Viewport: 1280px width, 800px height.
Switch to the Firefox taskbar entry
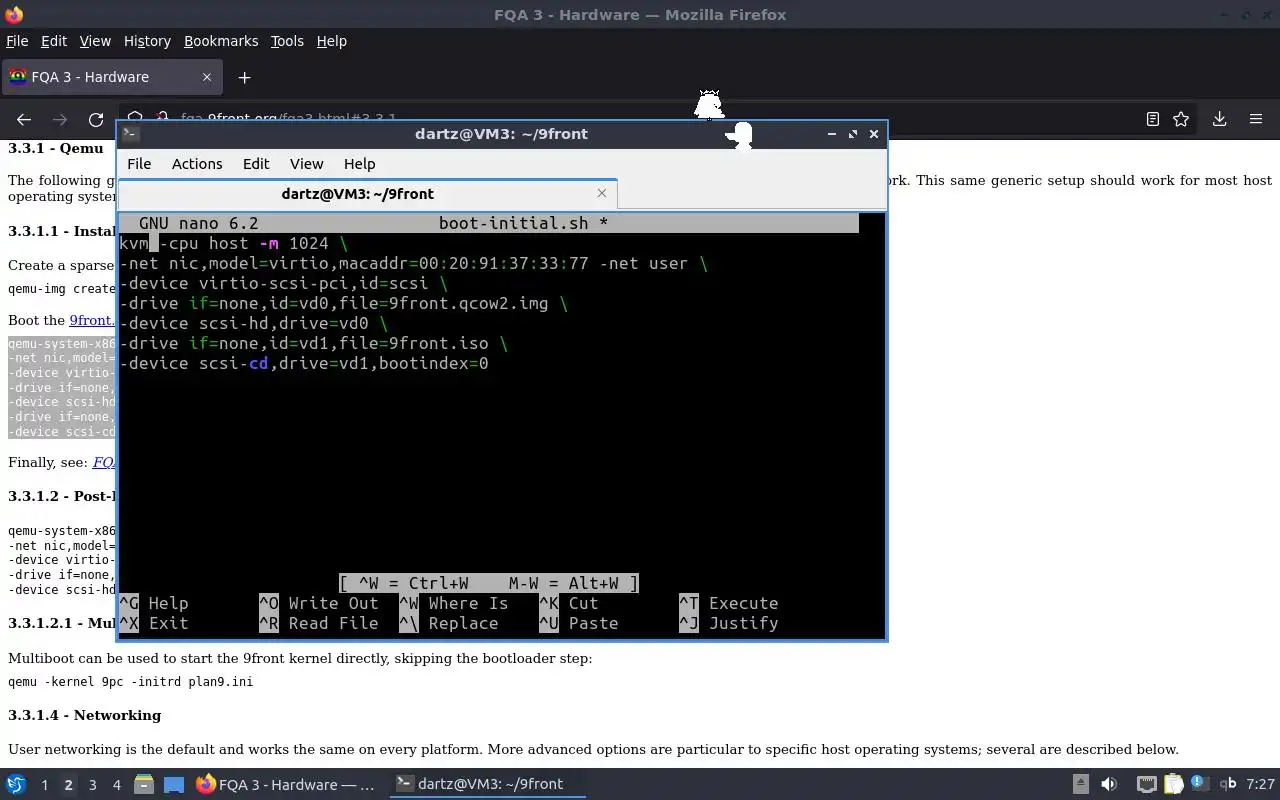point(286,784)
